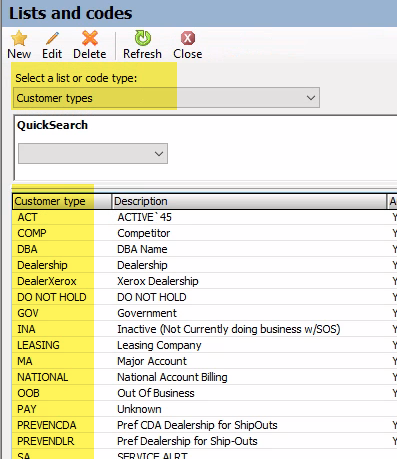397x459 pixels.
Task: Click the Out Of Business description
Action: click(156, 393)
